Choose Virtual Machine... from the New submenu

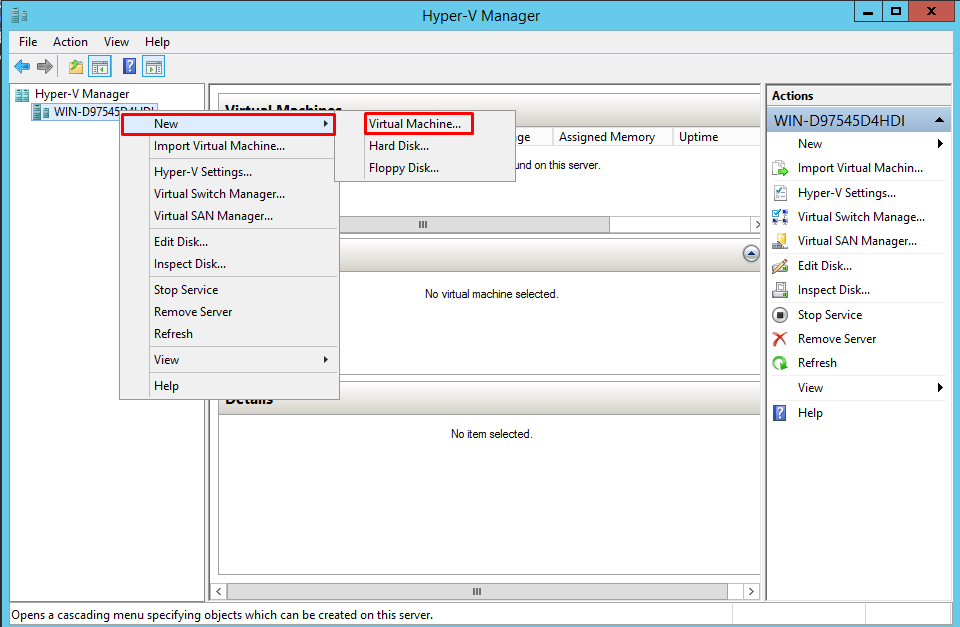click(419, 124)
